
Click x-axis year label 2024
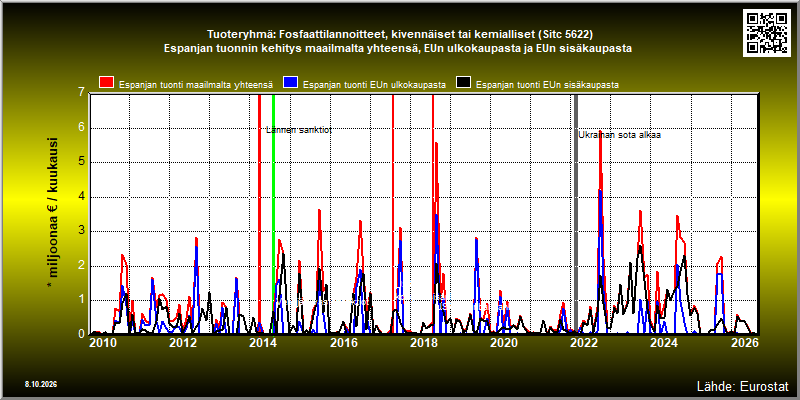coord(664,343)
